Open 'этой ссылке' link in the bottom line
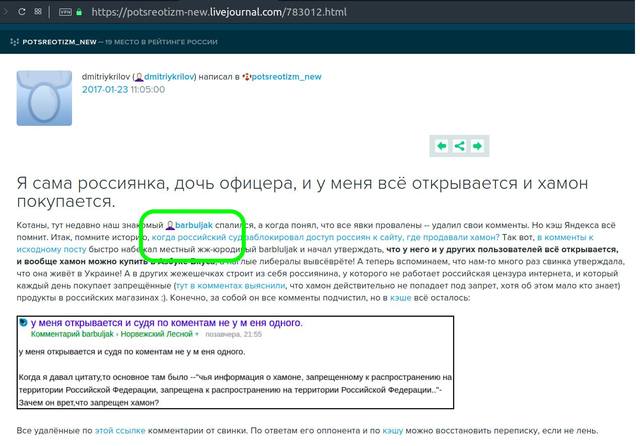The width and height of the screenshot is (640, 446). [x=120, y=430]
